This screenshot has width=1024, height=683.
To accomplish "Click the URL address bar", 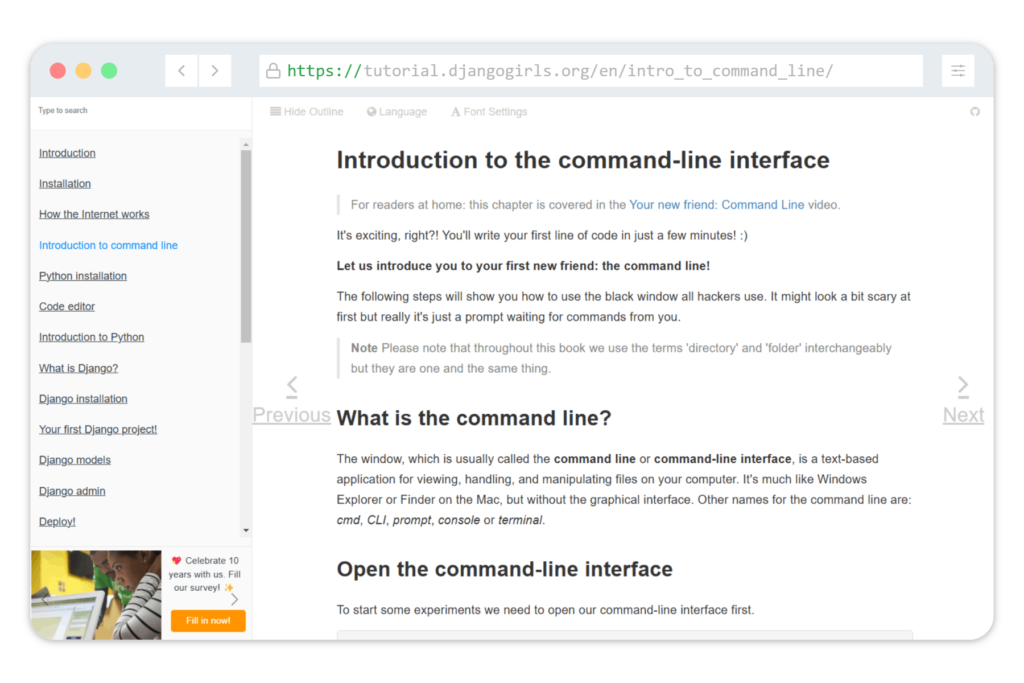I will pos(591,71).
